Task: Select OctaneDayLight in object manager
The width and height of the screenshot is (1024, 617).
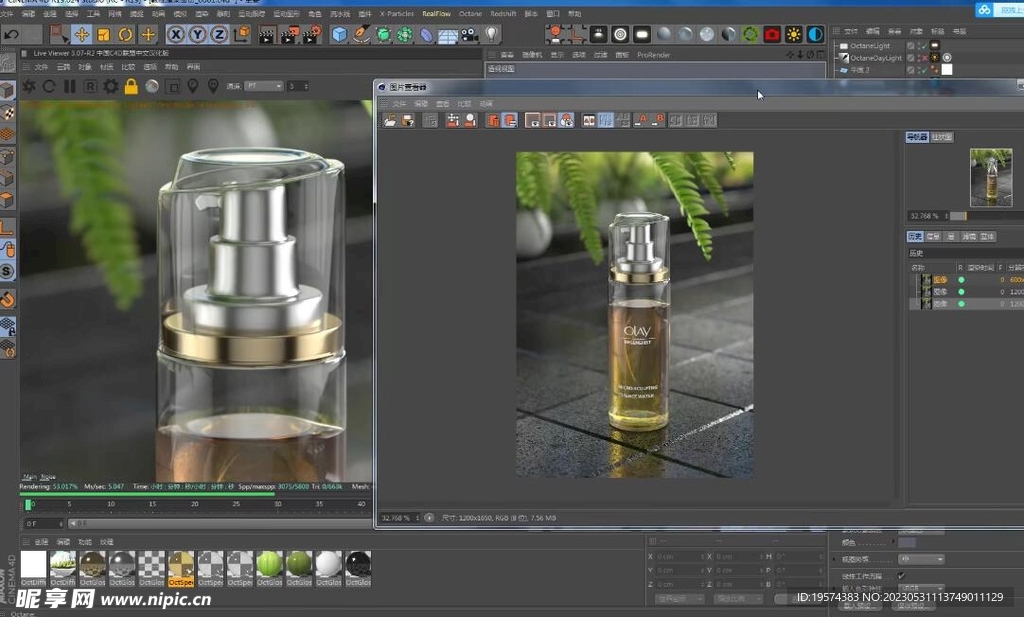Action: click(876, 57)
